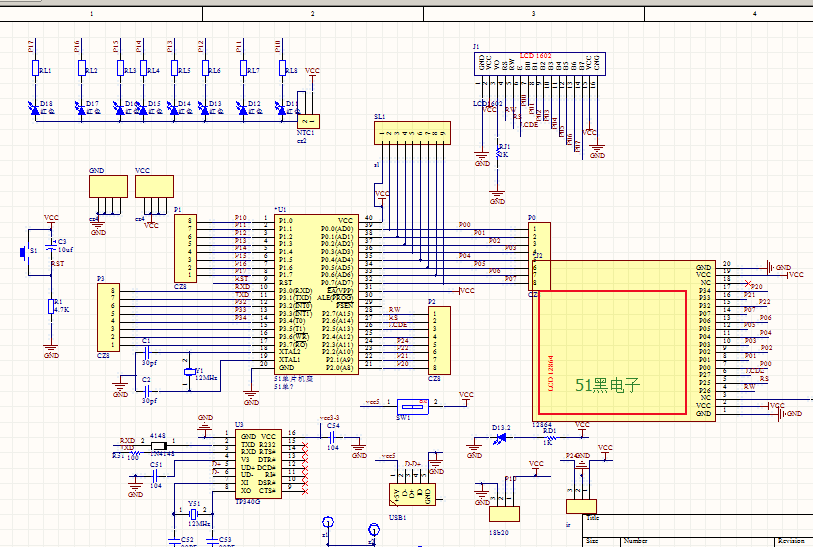Screen dimensions: 813x547
Task: Select the J1 LCD 1602 header
Action: tap(540, 64)
